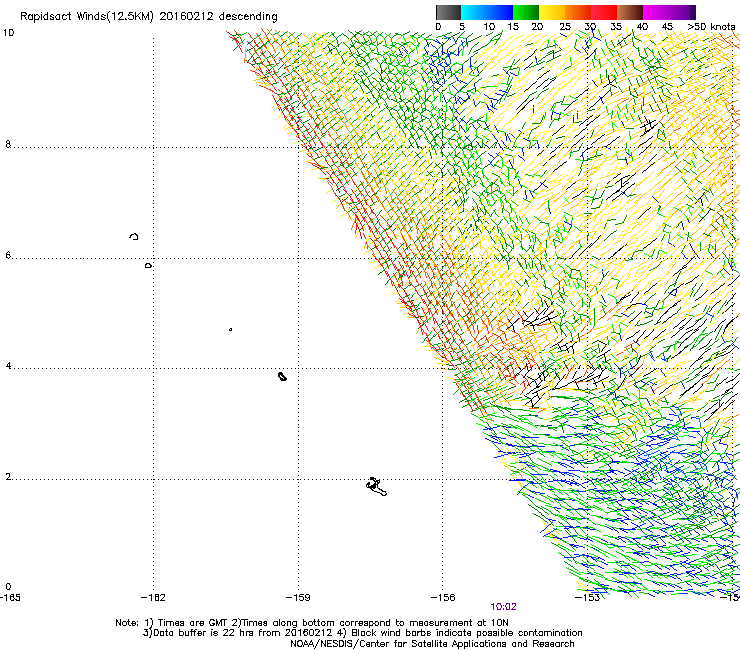Click the 'Times are GMT' note line

[x=311, y=623]
